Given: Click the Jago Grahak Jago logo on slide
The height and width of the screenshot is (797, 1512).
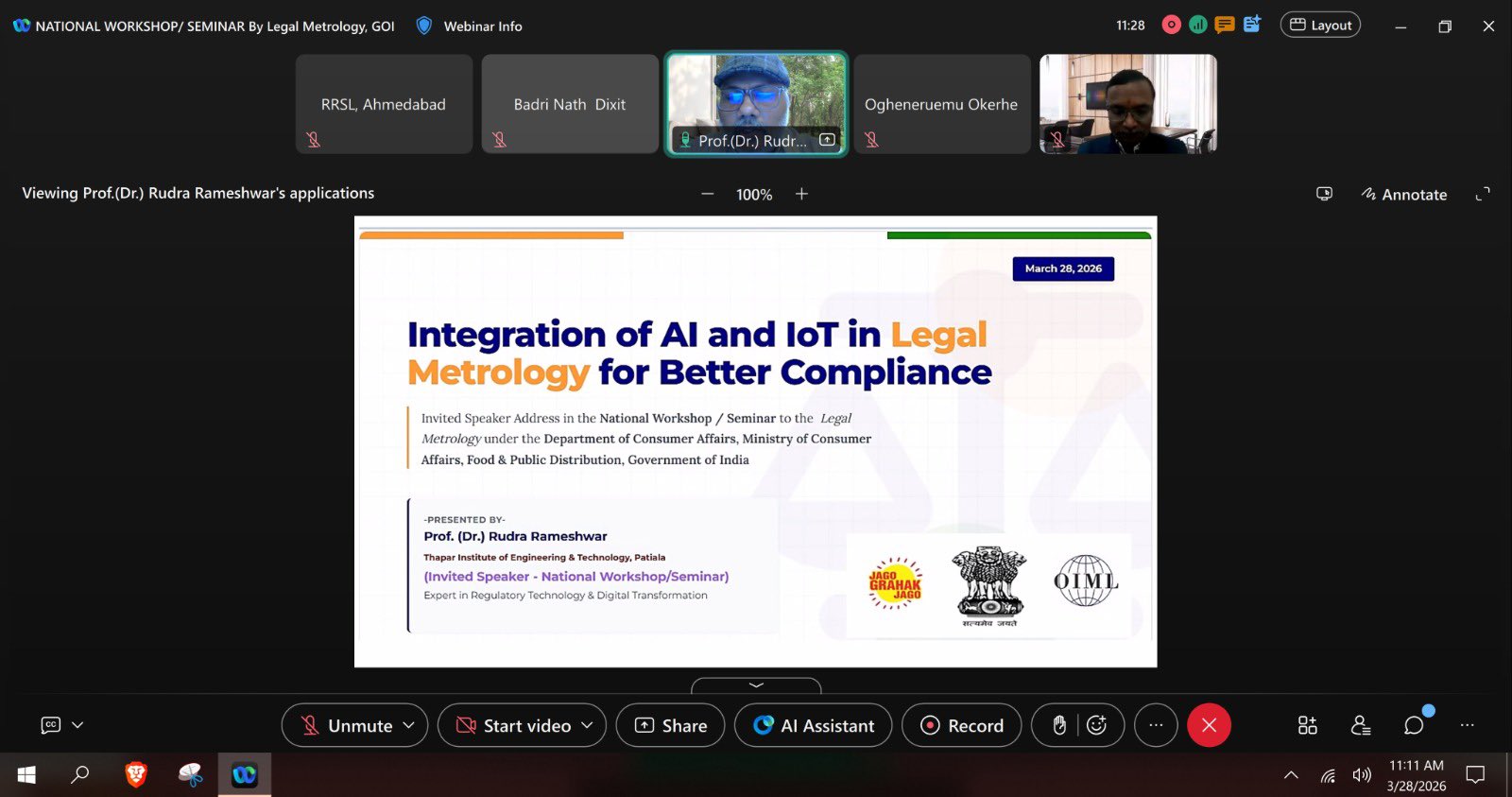Looking at the screenshot, I should coord(895,583).
